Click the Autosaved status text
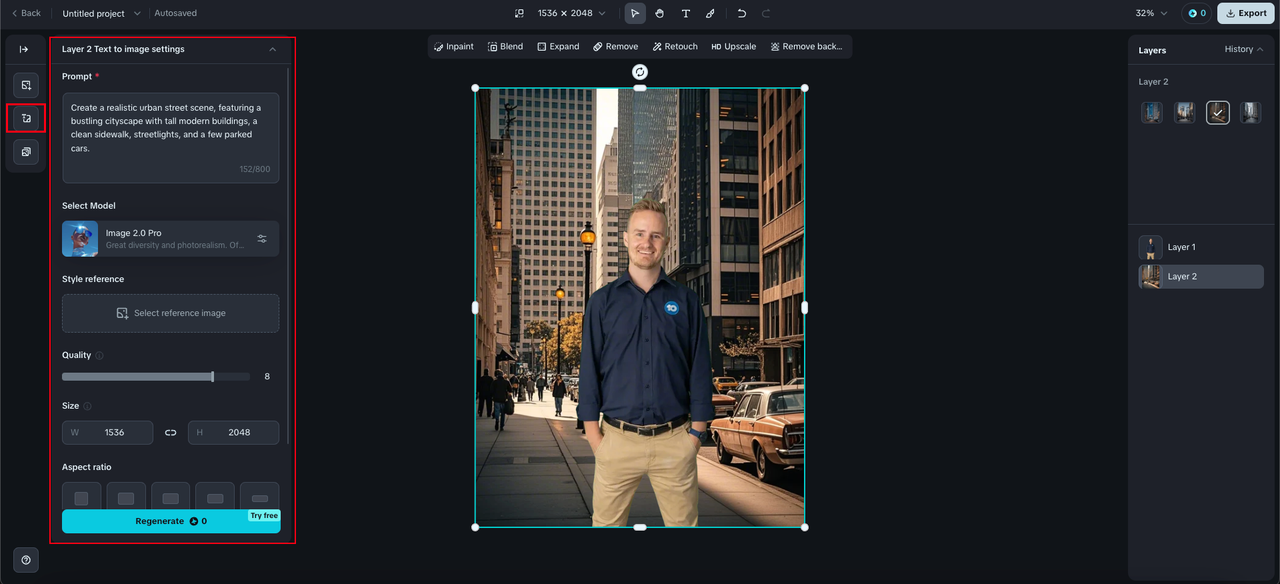Viewport: 1280px width, 584px height. (x=175, y=13)
